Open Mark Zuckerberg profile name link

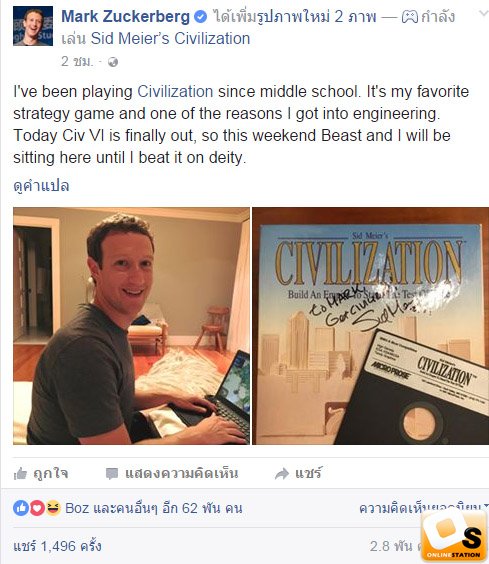pyautogui.click(x=126, y=17)
